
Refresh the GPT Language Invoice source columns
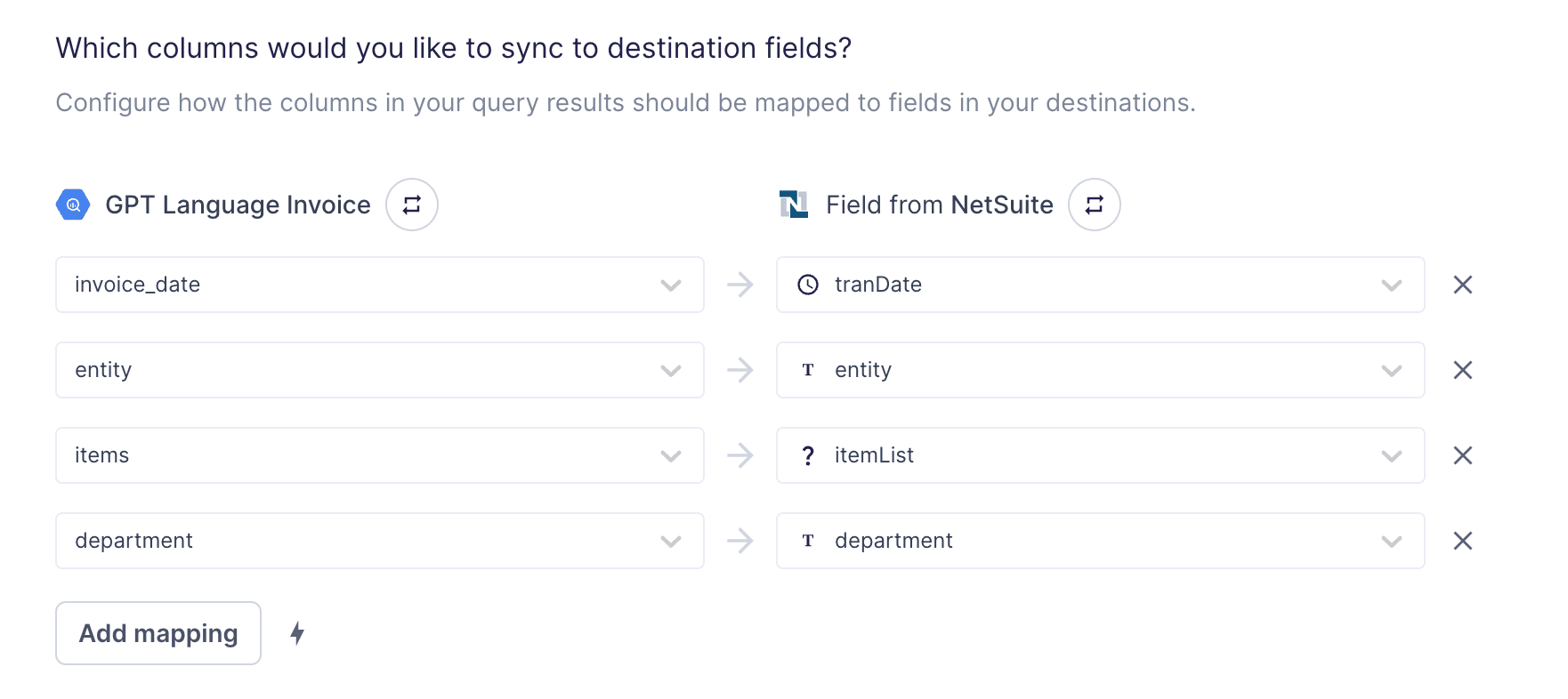point(411,205)
